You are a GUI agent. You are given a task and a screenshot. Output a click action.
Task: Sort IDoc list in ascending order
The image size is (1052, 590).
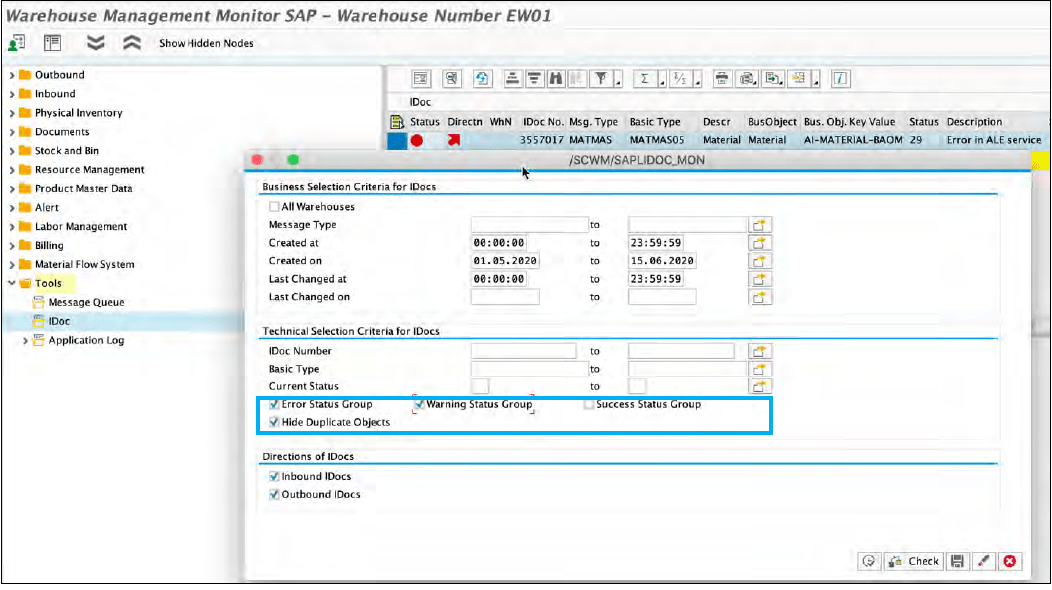tap(512, 79)
